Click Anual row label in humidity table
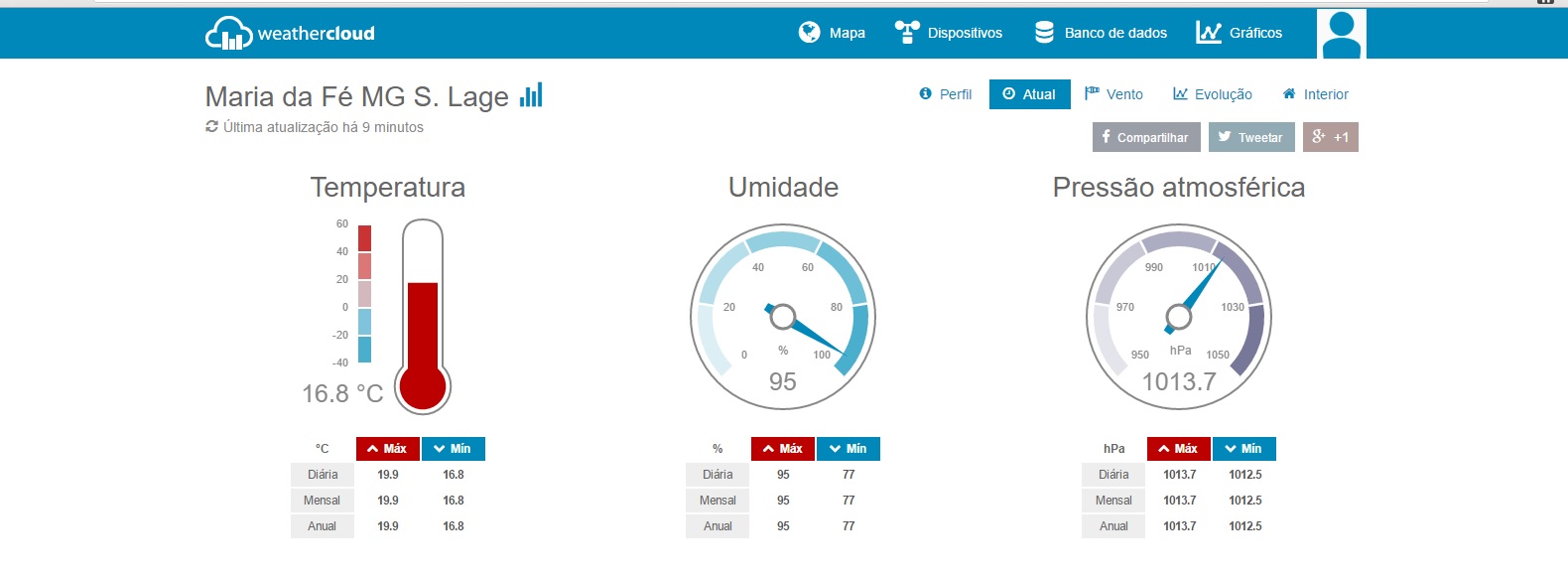 [718, 526]
